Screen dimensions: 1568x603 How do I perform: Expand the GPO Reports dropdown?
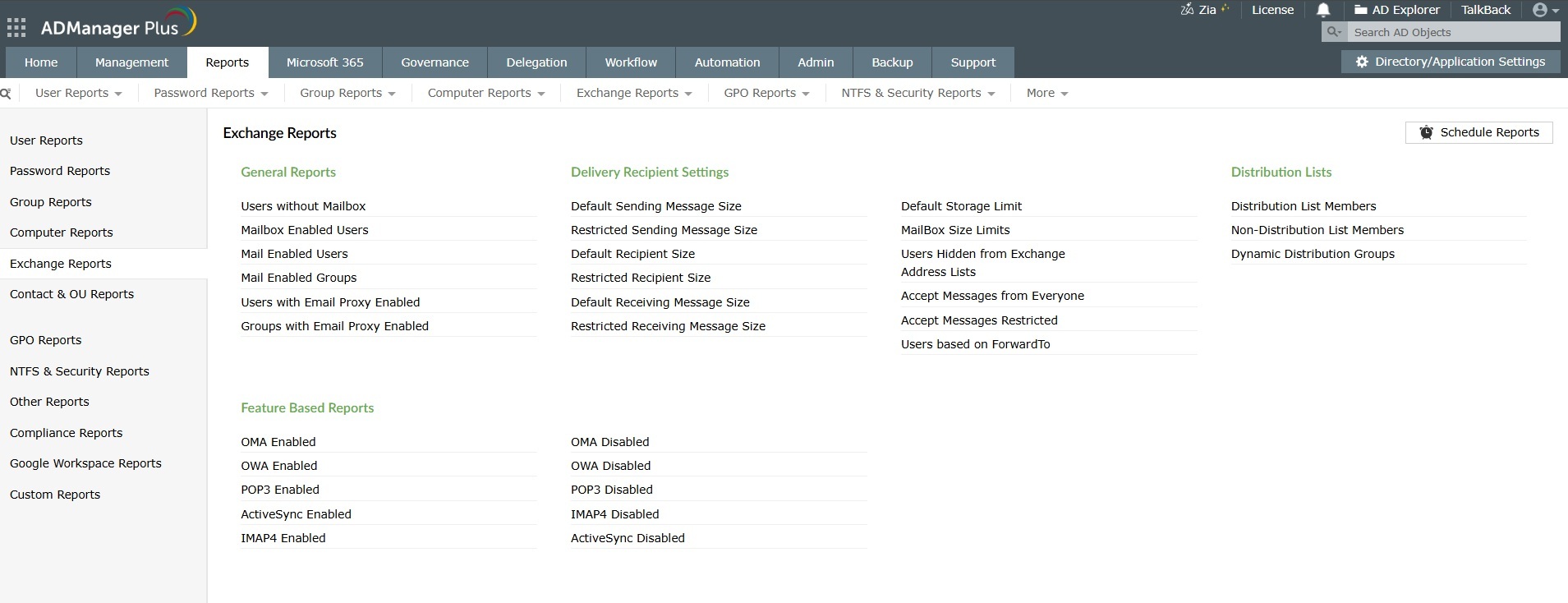point(766,93)
